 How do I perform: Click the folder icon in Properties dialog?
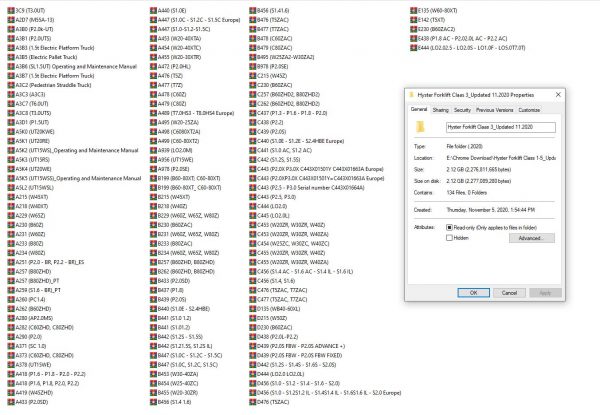tap(420, 127)
